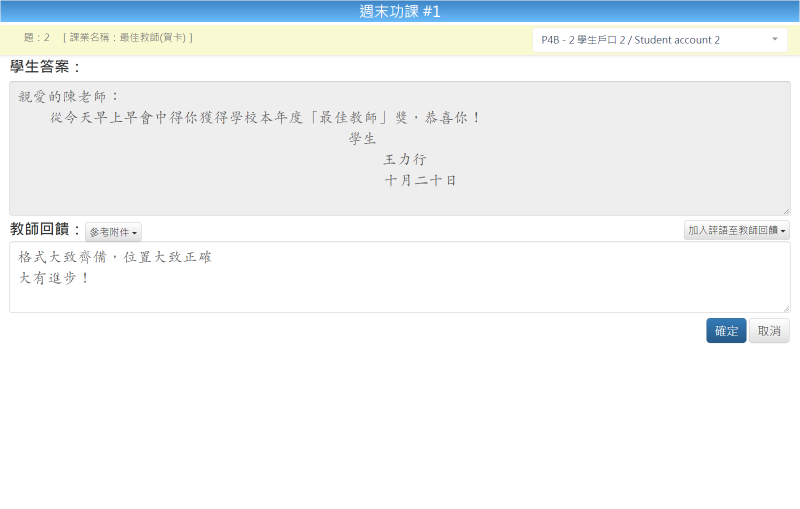Click the resize handle of teacher feedback box
This screenshot has height=509, width=800.
pyautogui.click(x=786, y=308)
